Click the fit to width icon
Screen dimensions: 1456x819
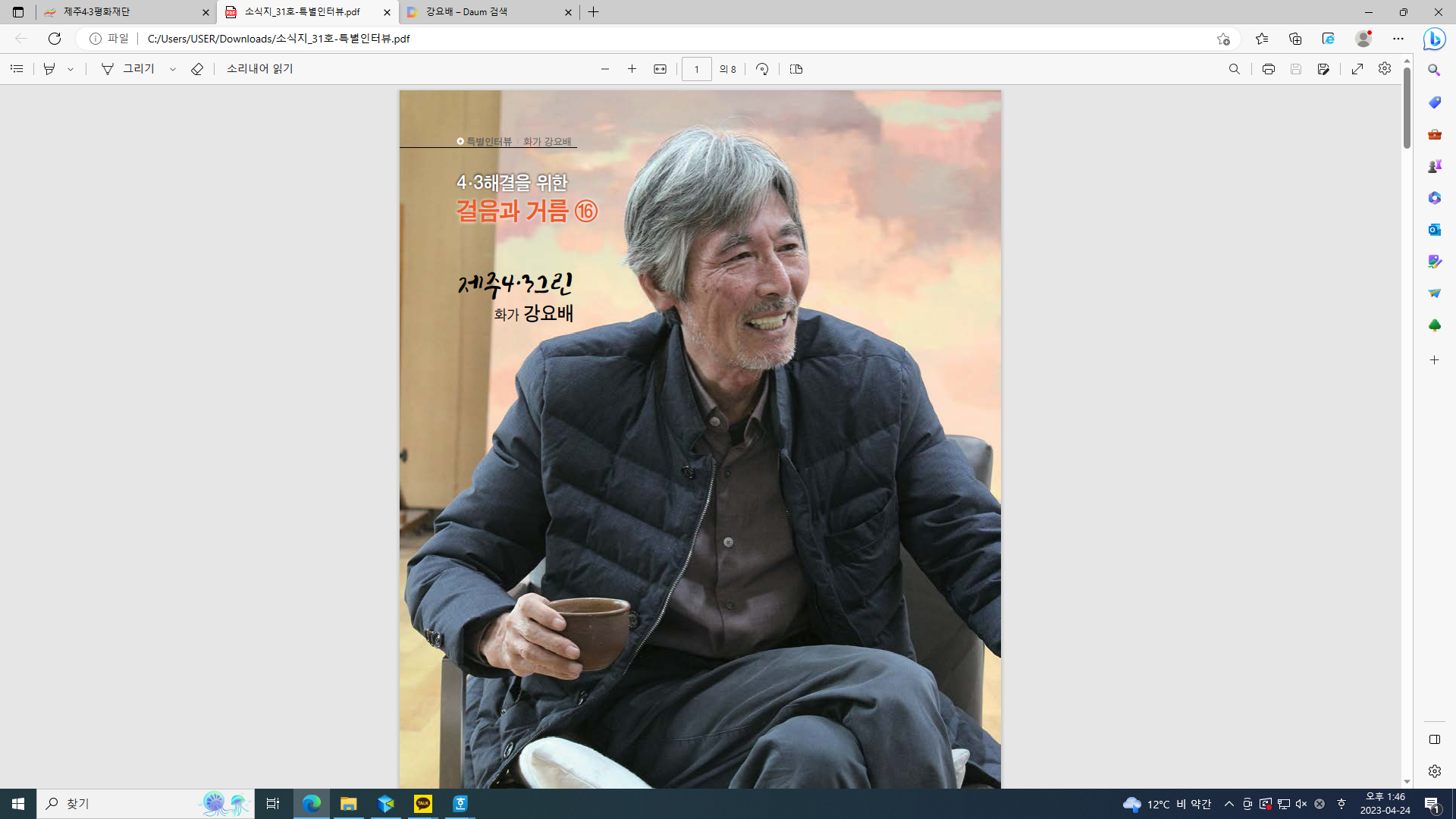660,69
